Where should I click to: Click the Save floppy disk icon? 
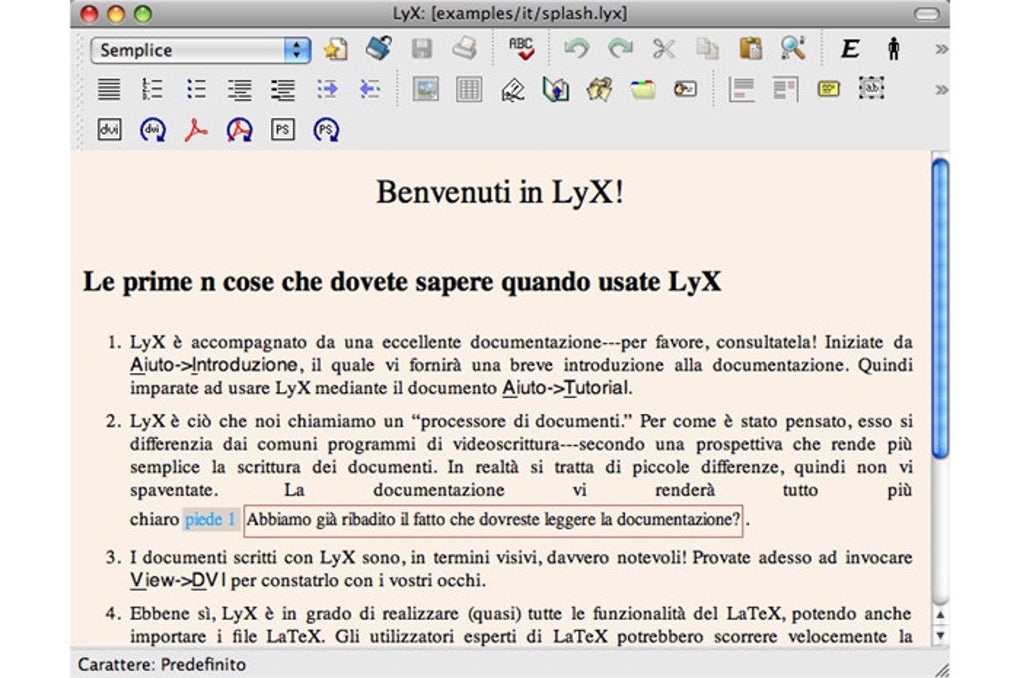(422, 49)
